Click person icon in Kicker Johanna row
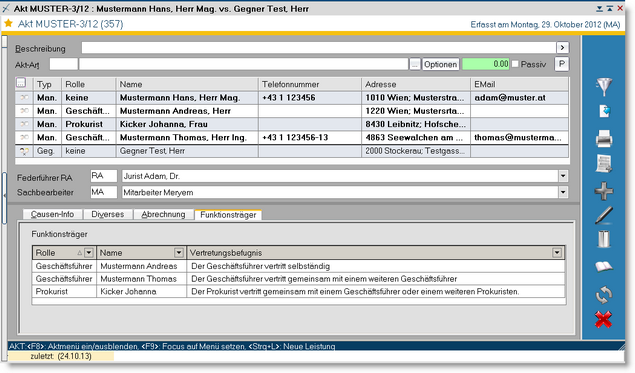 tap(24, 124)
